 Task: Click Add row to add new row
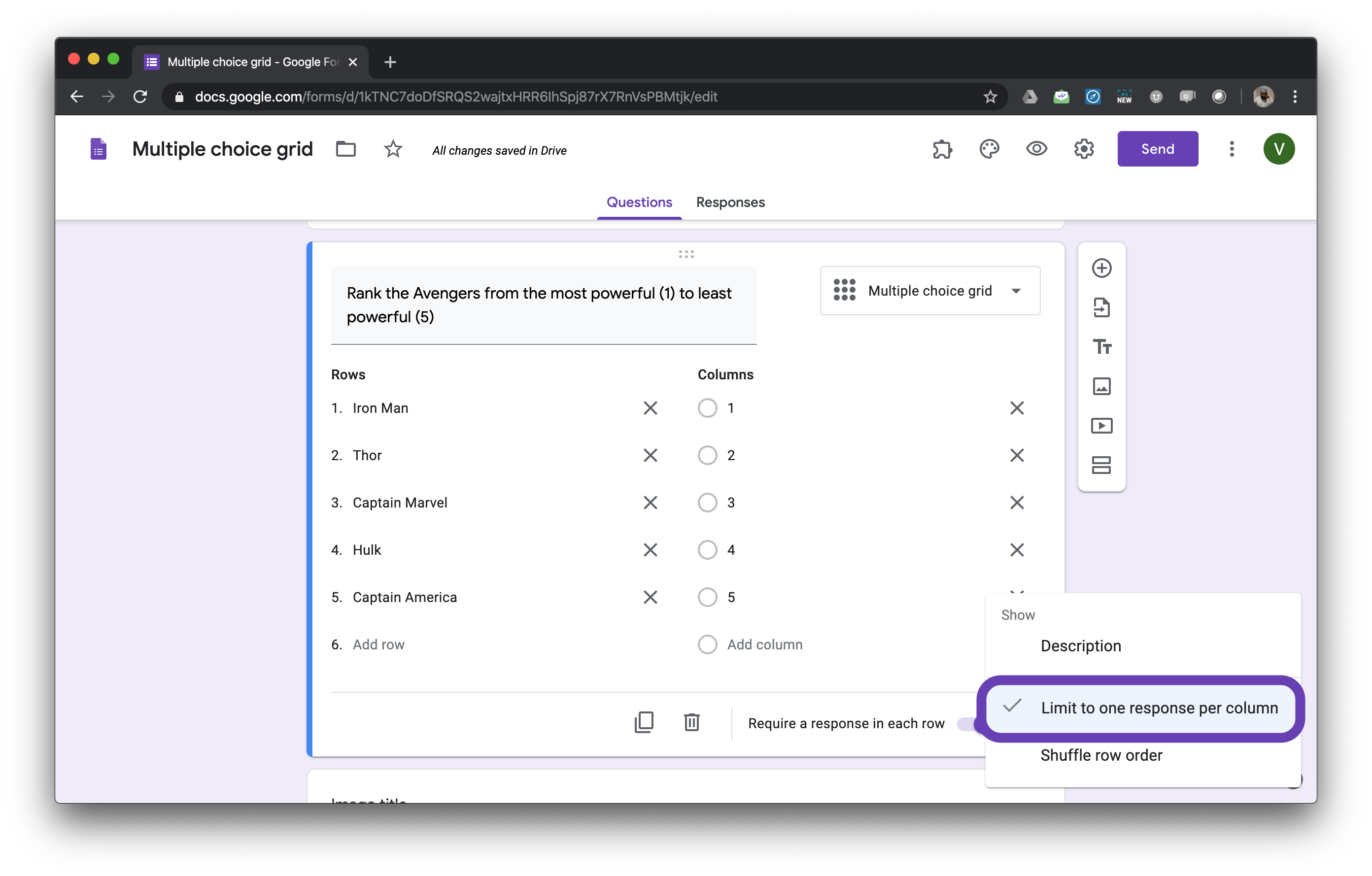pos(379,643)
